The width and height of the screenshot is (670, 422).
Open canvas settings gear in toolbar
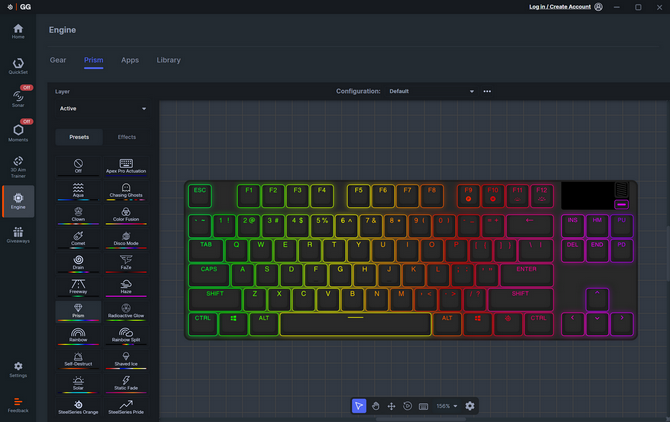pyautogui.click(x=470, y=406)
